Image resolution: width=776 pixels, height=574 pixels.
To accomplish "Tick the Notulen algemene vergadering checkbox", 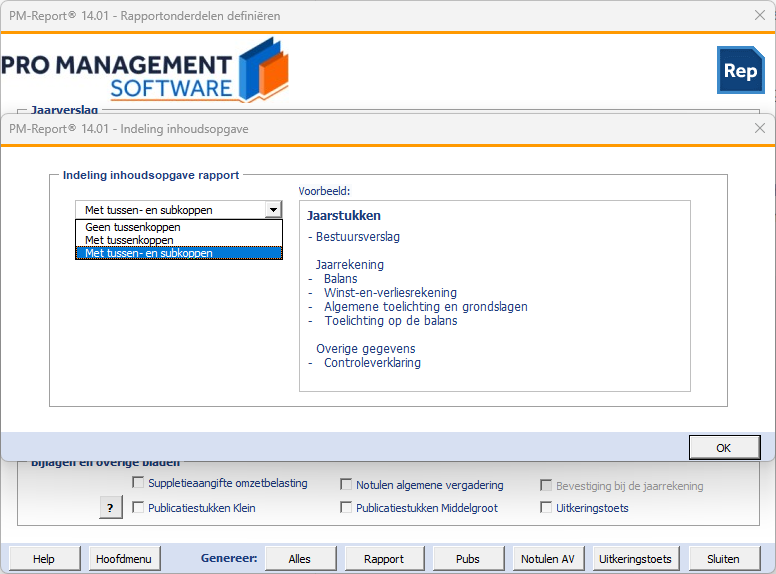I will (346, 484).
